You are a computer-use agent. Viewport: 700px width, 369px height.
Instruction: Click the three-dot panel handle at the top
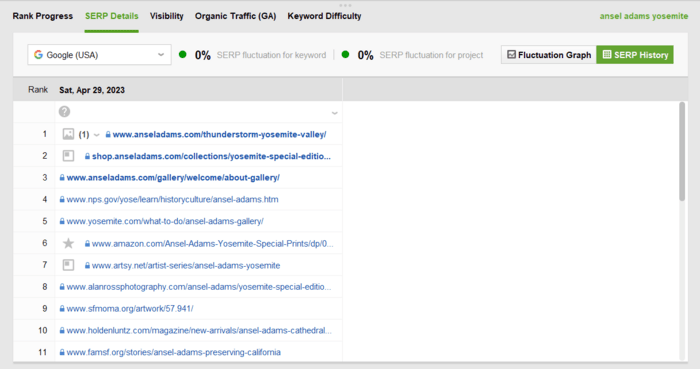pyautogui.click(x=345, y=5)
